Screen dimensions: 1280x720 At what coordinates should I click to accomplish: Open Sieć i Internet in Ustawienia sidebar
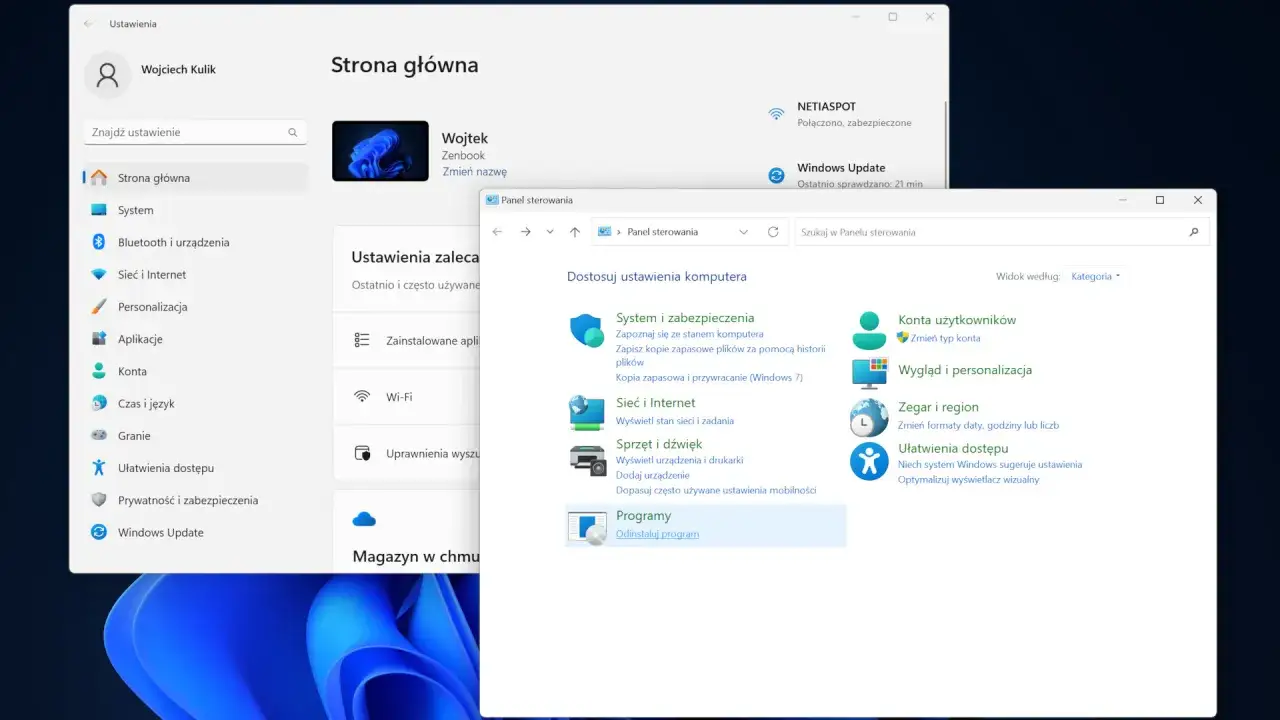pyautogui.click(x=196, y=274)
